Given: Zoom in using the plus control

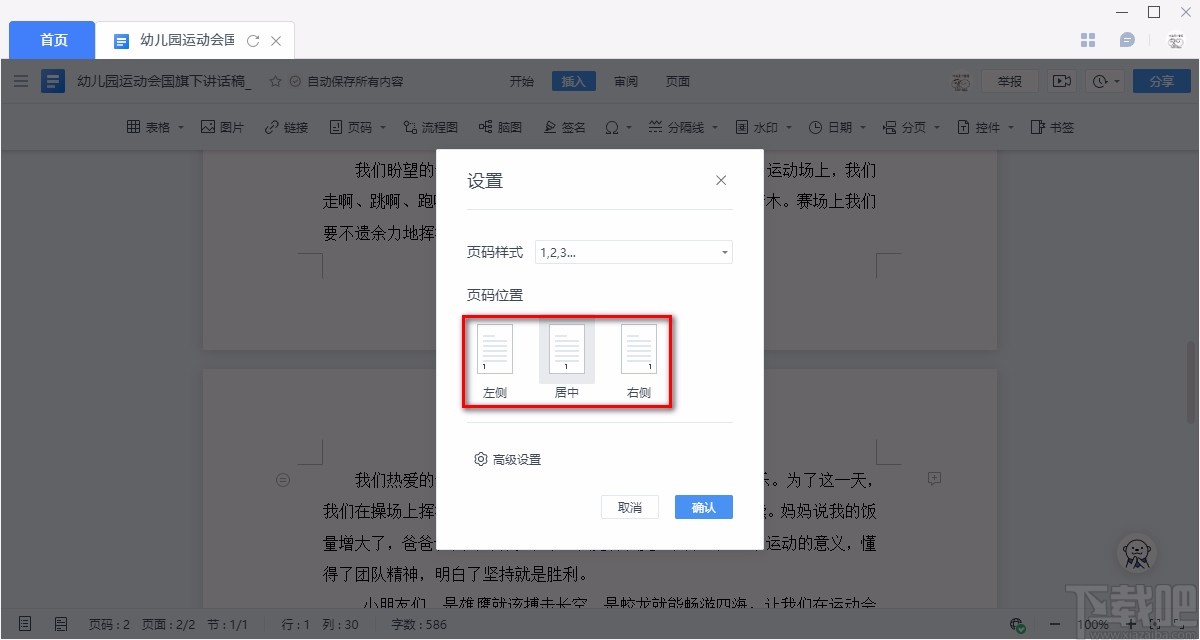Looking at the screenshot, I should pyautogui.click(x=1131, y=623).
